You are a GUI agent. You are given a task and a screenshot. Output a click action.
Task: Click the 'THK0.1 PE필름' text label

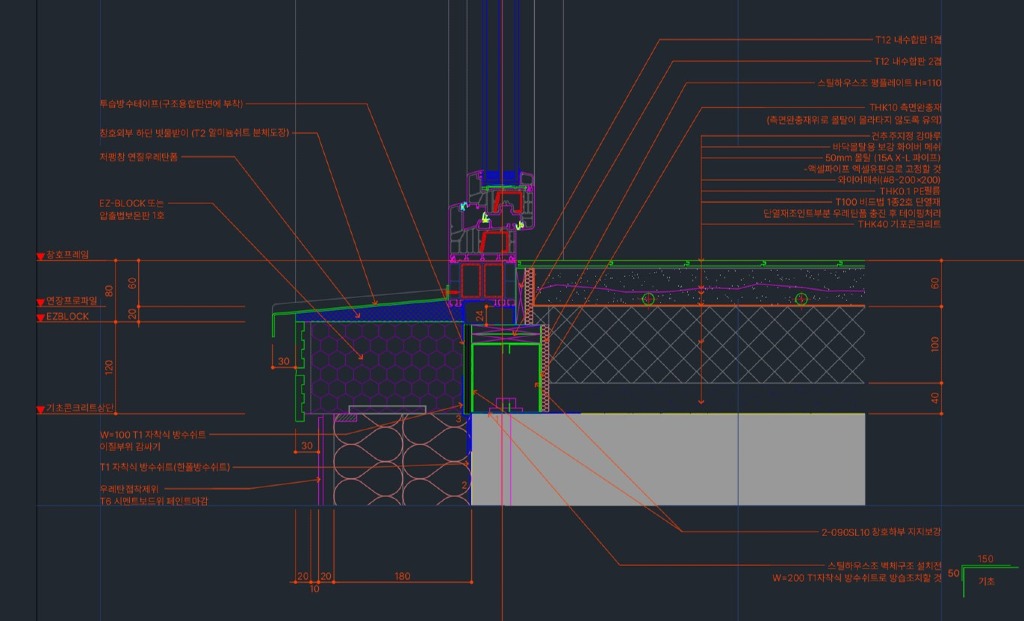pos(910,190)
